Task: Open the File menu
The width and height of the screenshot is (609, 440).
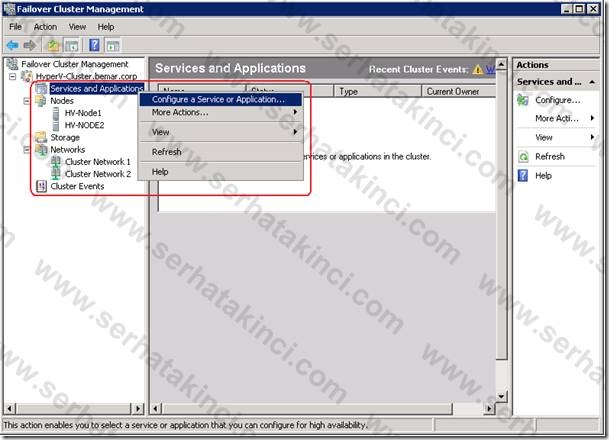Action: [15, 27]
